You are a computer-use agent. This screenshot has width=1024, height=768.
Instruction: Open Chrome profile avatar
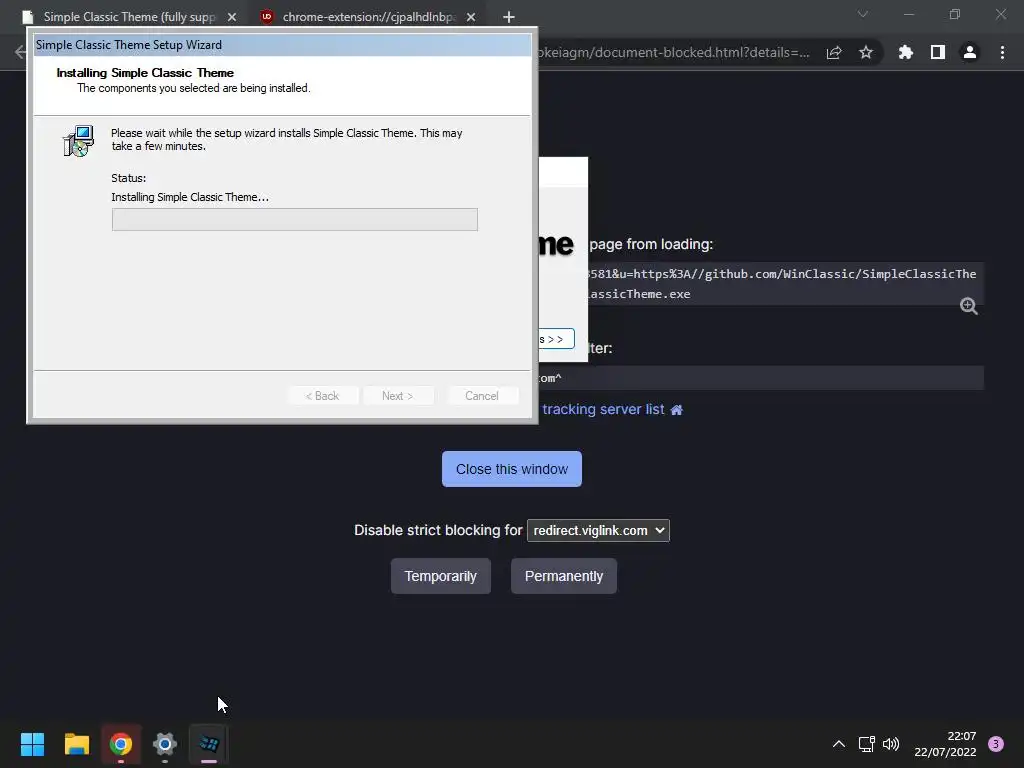click(970, 52)
